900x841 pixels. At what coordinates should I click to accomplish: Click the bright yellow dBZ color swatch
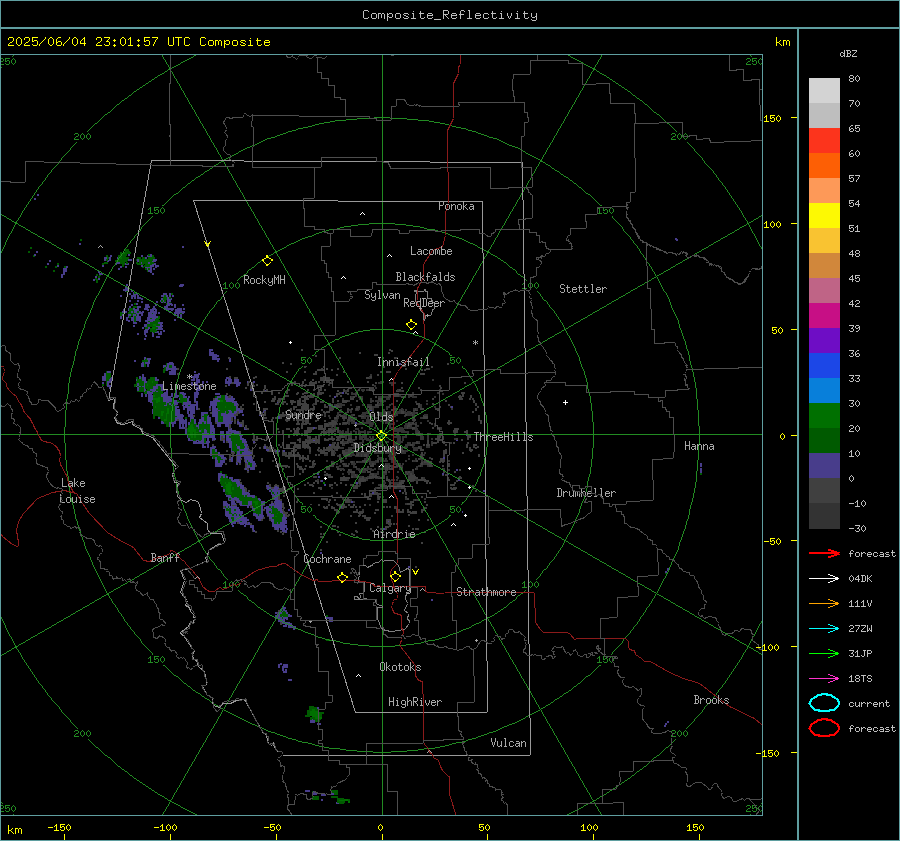tap(824, 216)
